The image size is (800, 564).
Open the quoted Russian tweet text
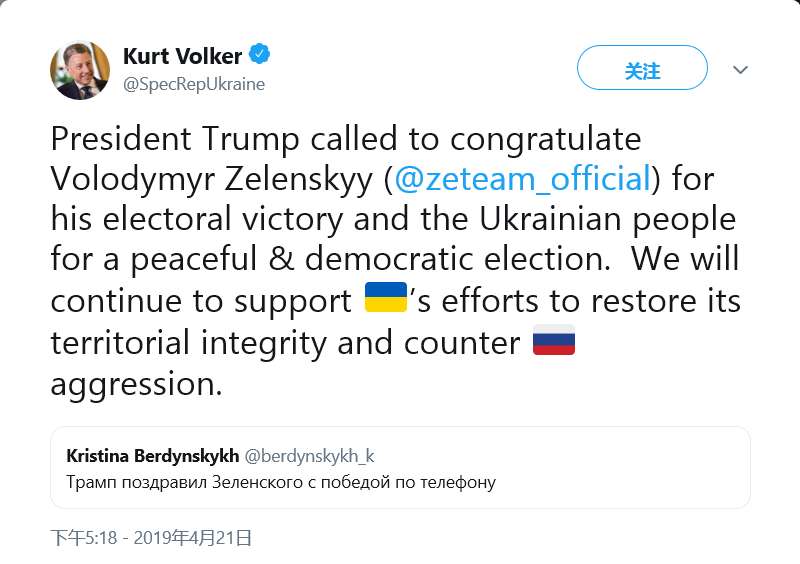[281, 483]
